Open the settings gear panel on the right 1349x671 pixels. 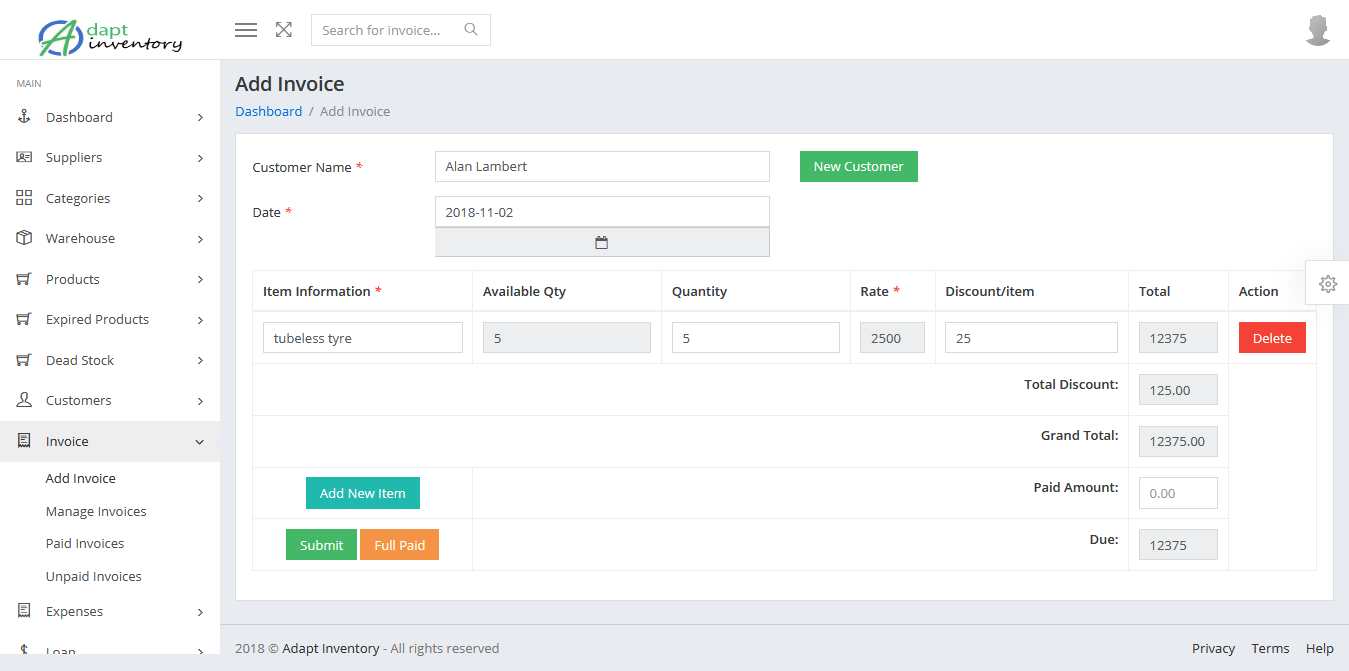click(x=1329, y=284)
